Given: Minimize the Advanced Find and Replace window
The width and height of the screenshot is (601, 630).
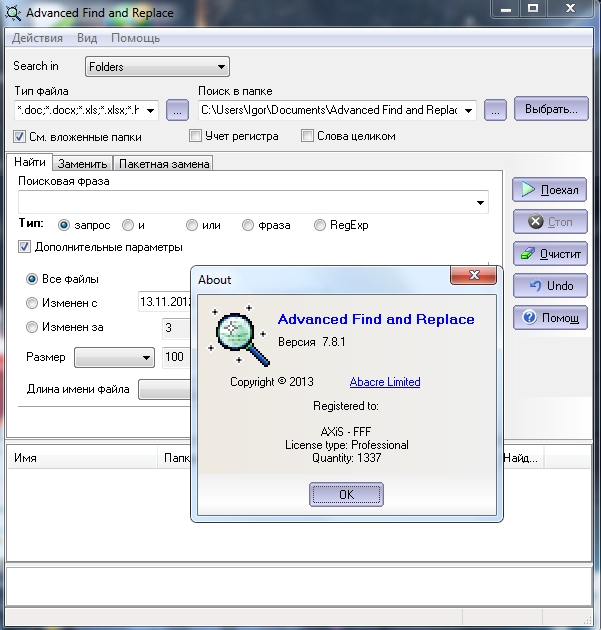Looking at the screenshot, I should click(x=506, y=8).
